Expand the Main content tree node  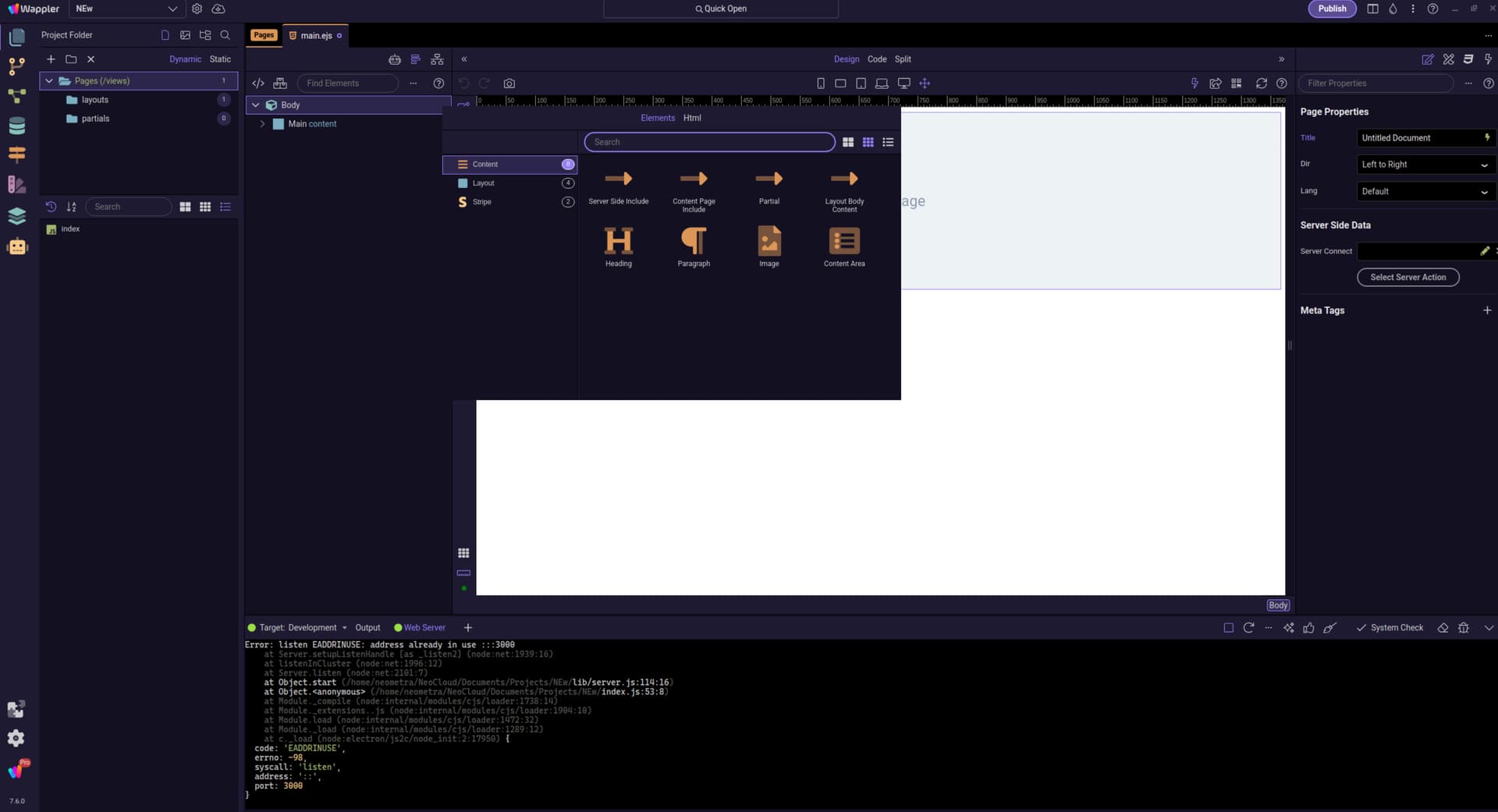coord(262,124)
